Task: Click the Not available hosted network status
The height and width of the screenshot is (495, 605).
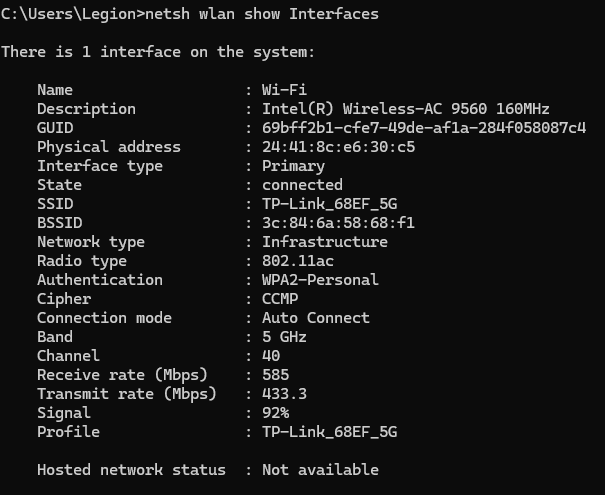Action: tap(320, 470)
